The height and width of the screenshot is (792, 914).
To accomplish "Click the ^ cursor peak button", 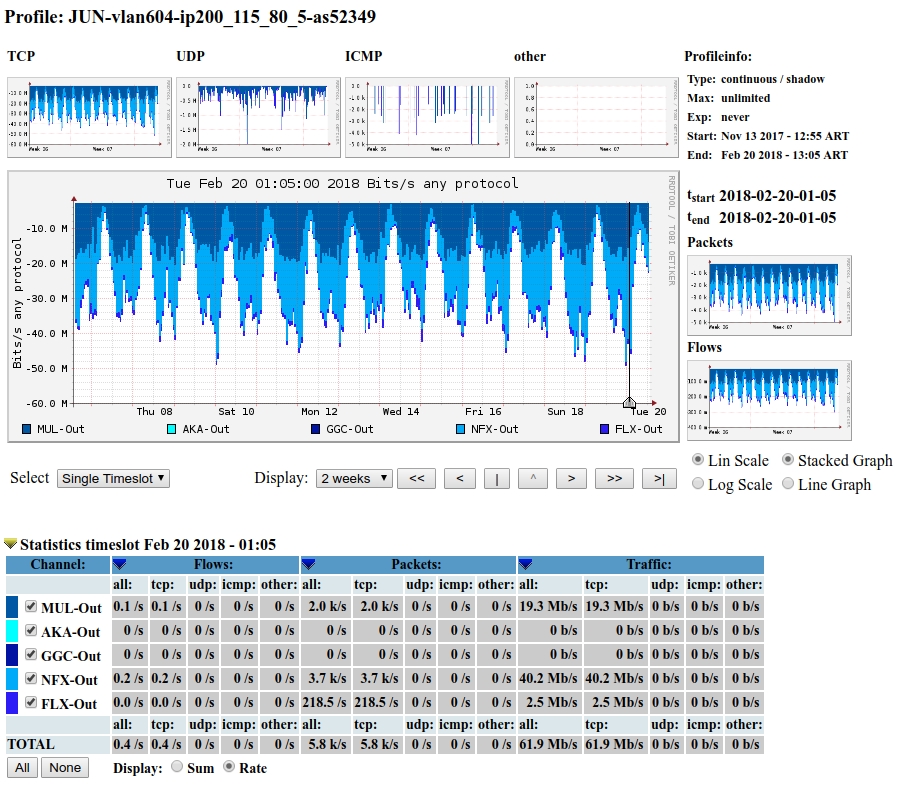I will pyautogui.click(x=533, y=479).
